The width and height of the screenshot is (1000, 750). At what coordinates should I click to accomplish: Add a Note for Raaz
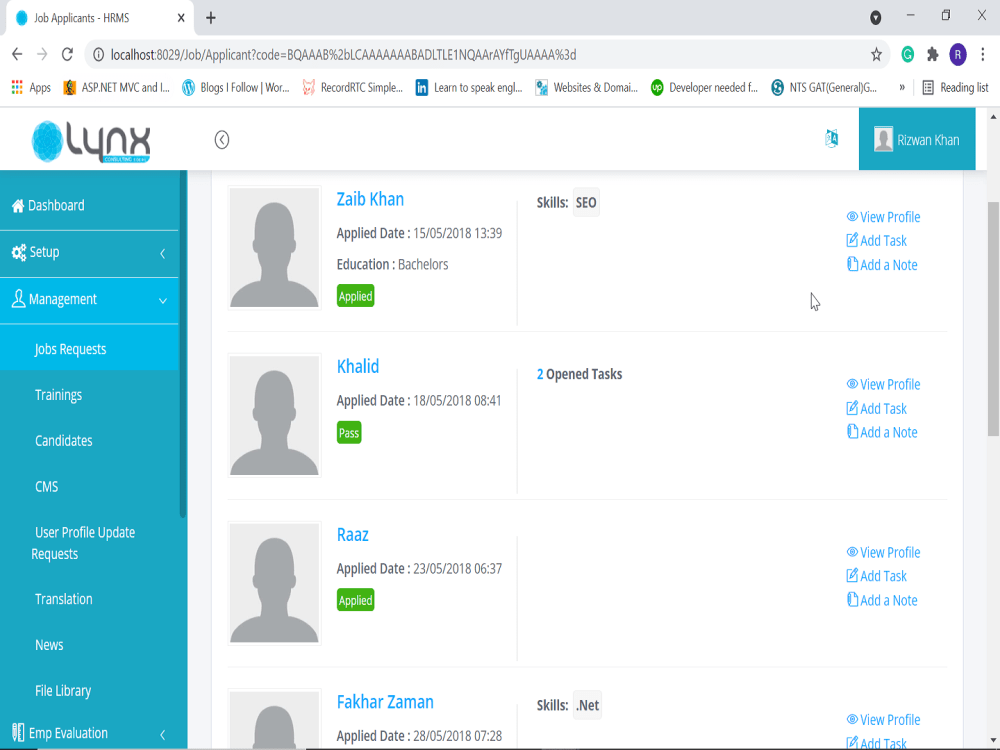click(x=882, y=600)
